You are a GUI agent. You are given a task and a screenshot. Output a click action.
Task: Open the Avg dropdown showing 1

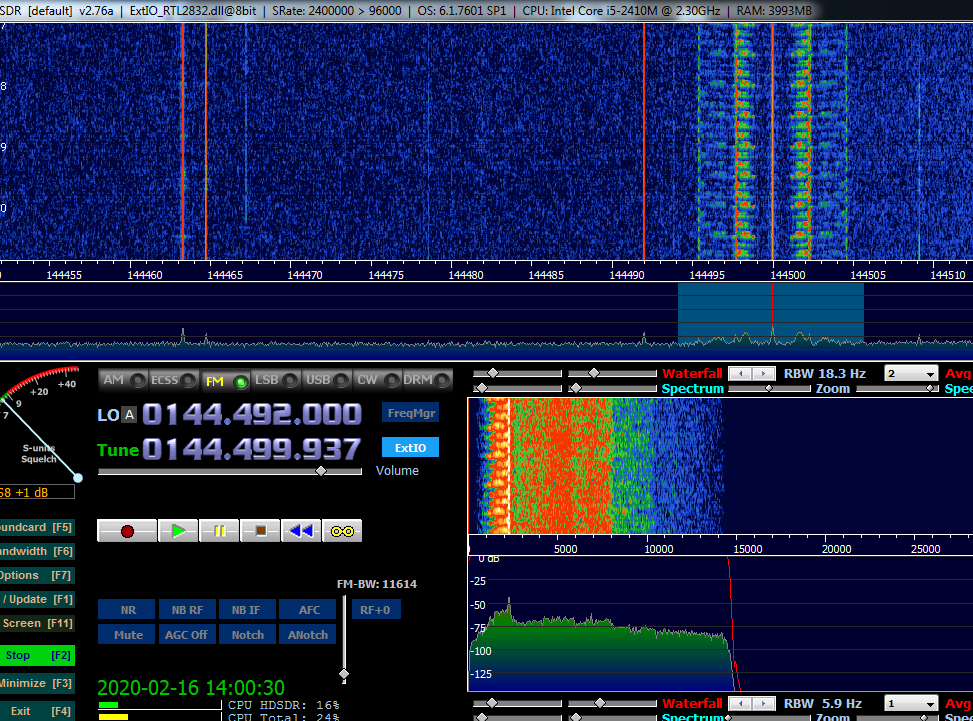[910, 704]
